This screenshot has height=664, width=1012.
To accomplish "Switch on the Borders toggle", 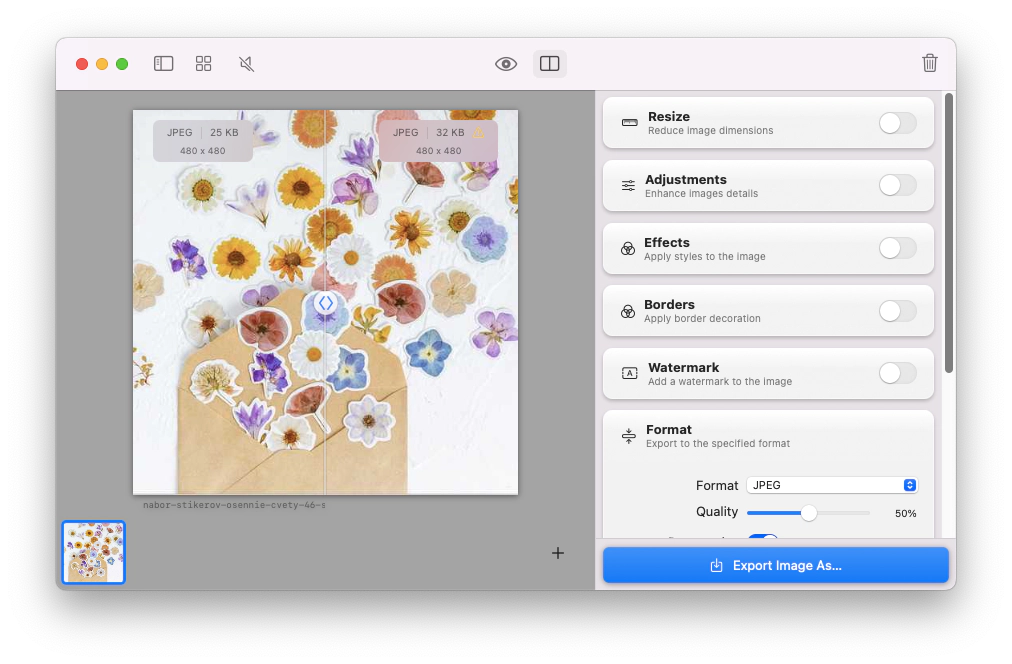I will tap(897, 311).
